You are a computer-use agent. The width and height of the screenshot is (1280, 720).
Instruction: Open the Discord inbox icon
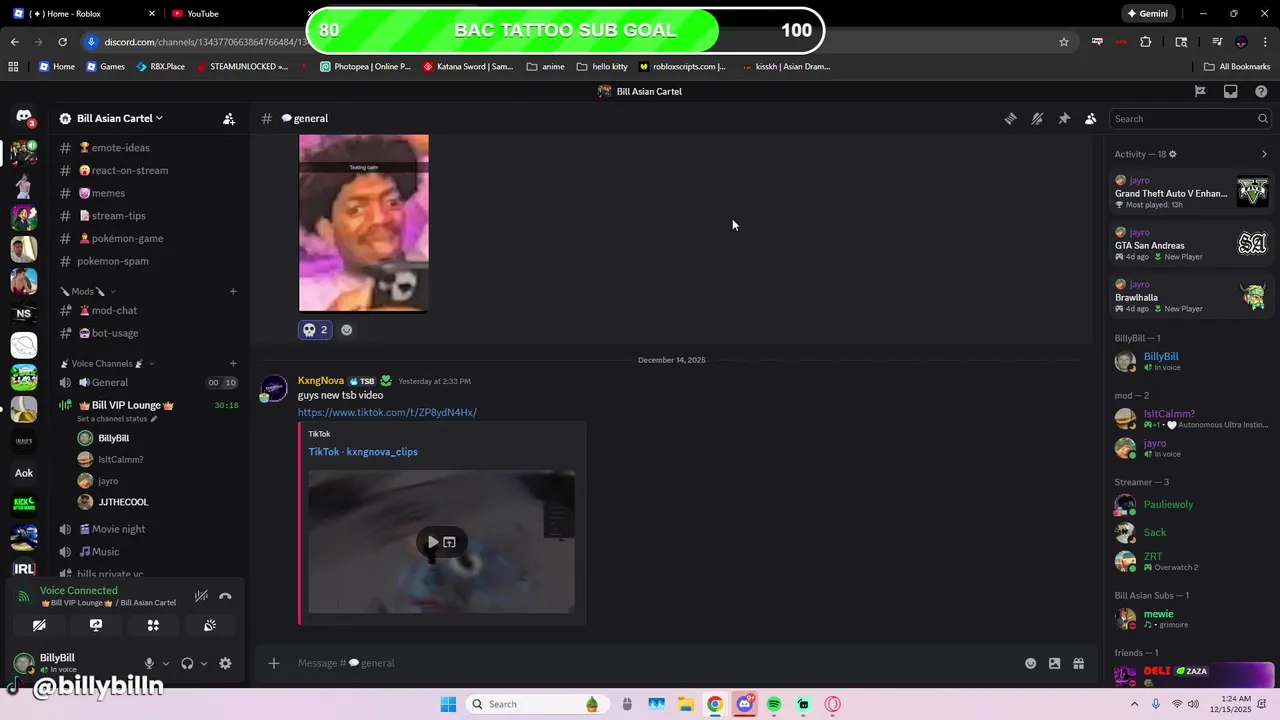(x=1231, y=91)
